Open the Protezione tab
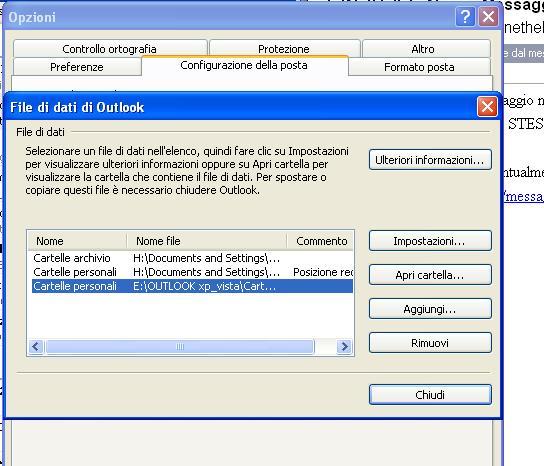Image resolution: width=544 pixels, height=466 pixels. pos(284,49)
